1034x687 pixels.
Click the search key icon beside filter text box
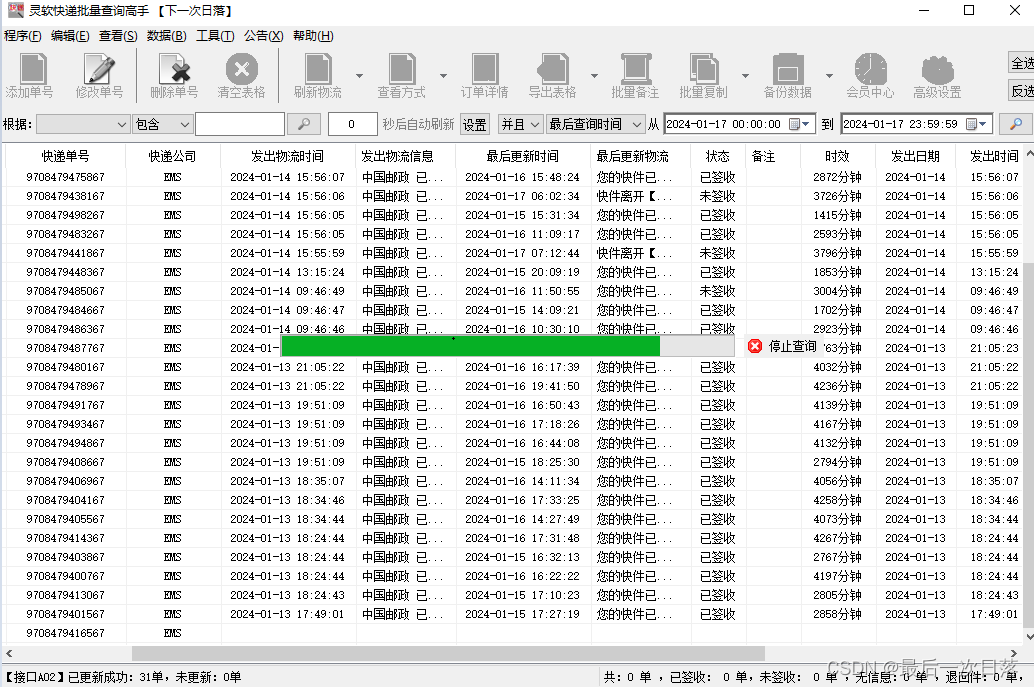(304, 124)
